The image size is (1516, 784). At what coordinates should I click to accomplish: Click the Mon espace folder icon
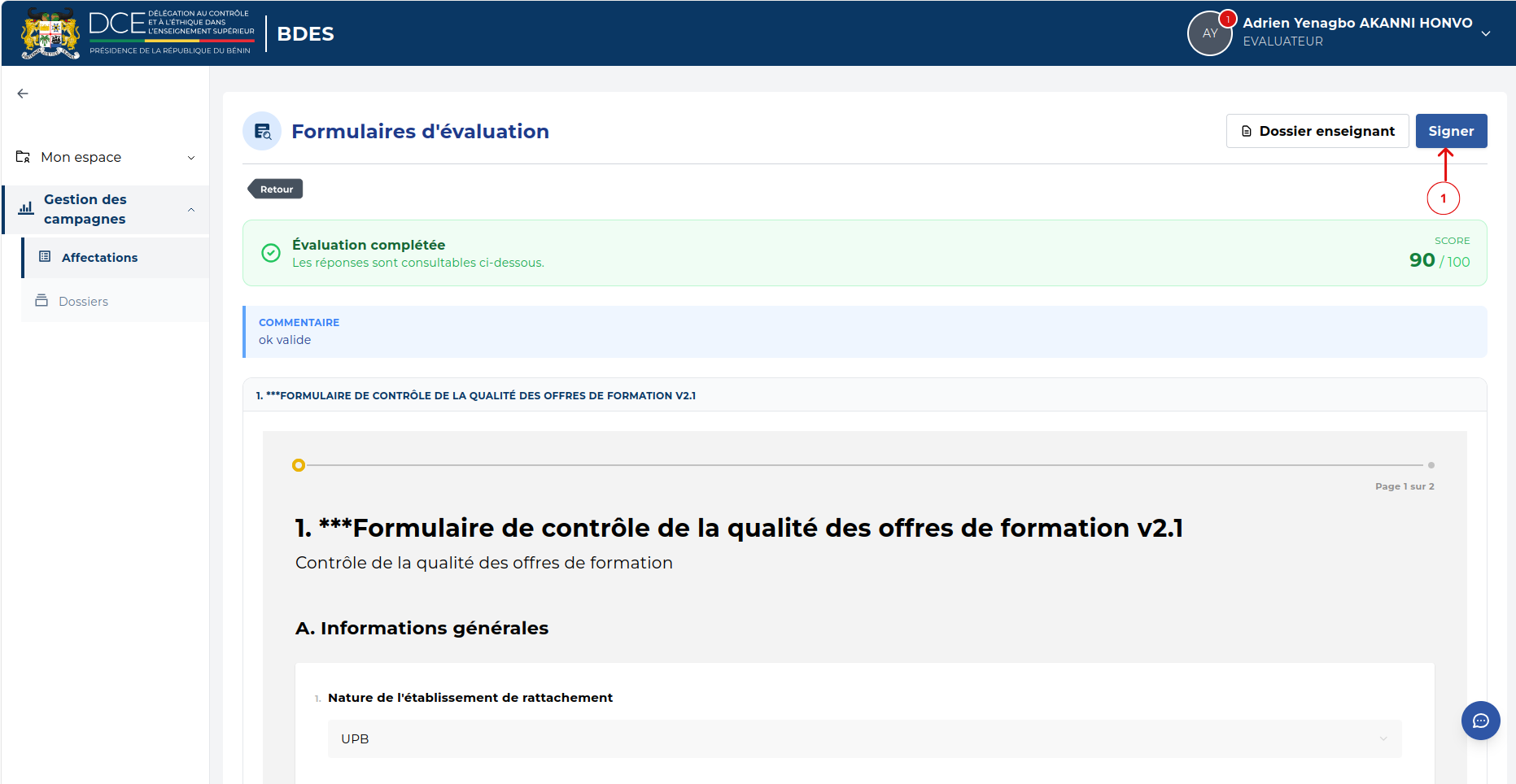23,157
